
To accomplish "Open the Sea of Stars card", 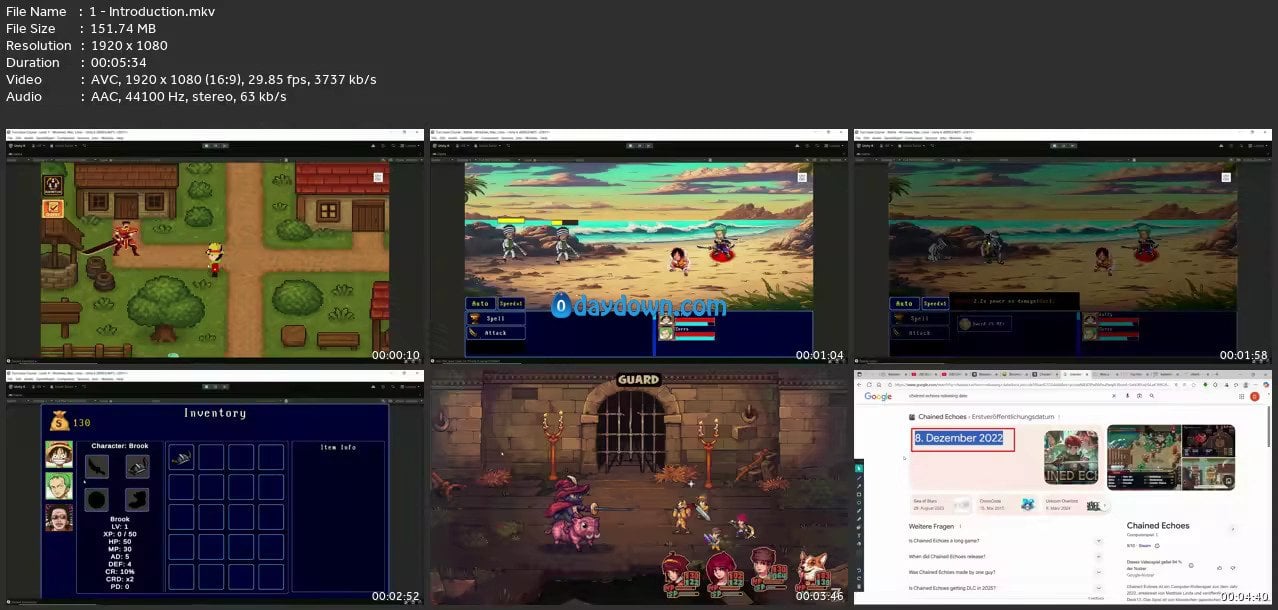I will tap(940, 505).
